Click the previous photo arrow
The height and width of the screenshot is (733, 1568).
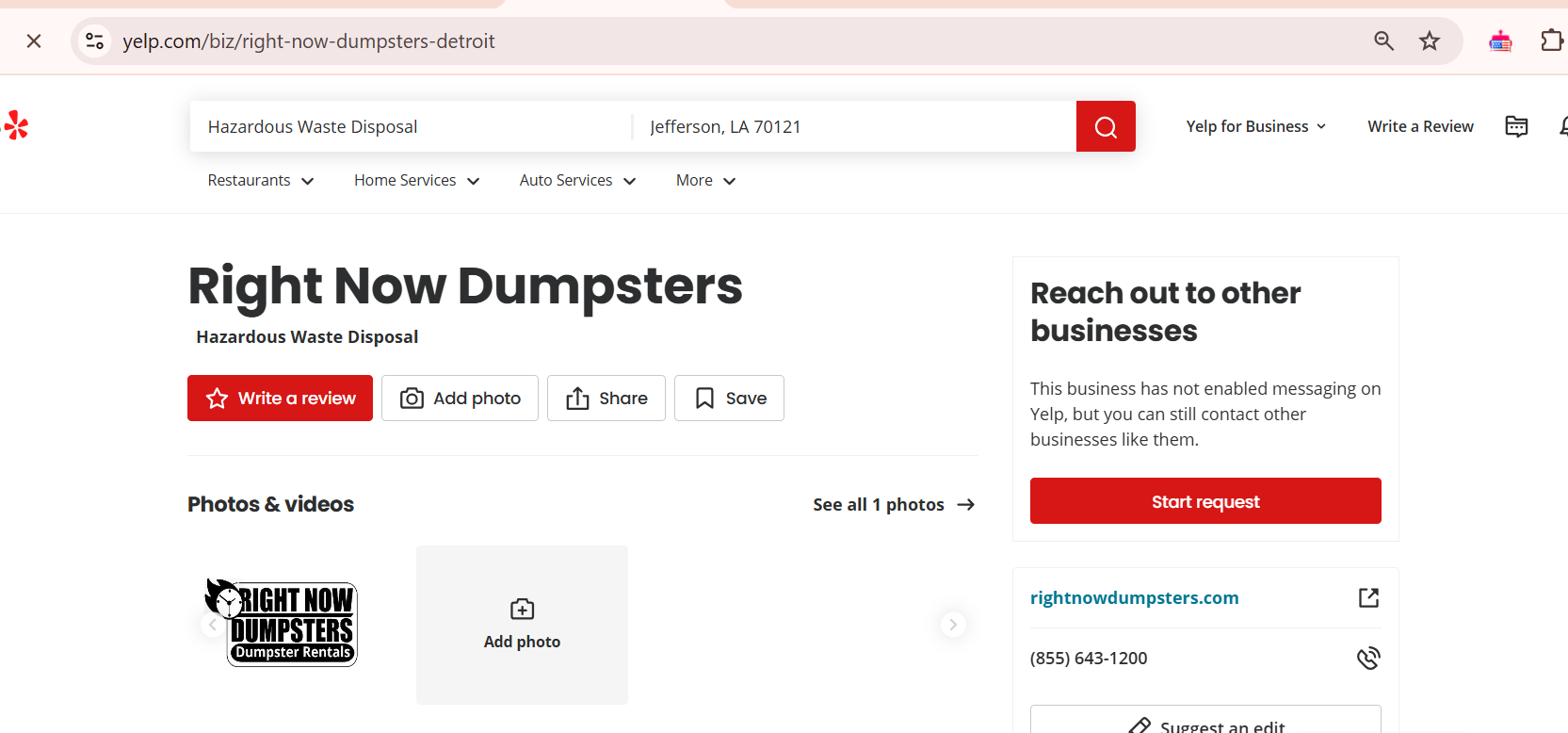213,625
